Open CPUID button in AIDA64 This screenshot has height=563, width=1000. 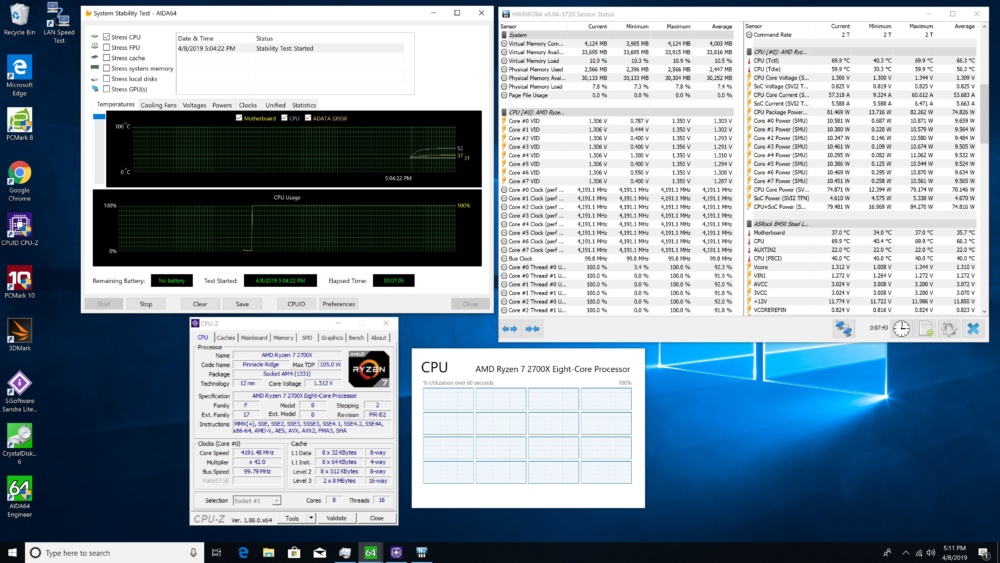click(297, 304)
